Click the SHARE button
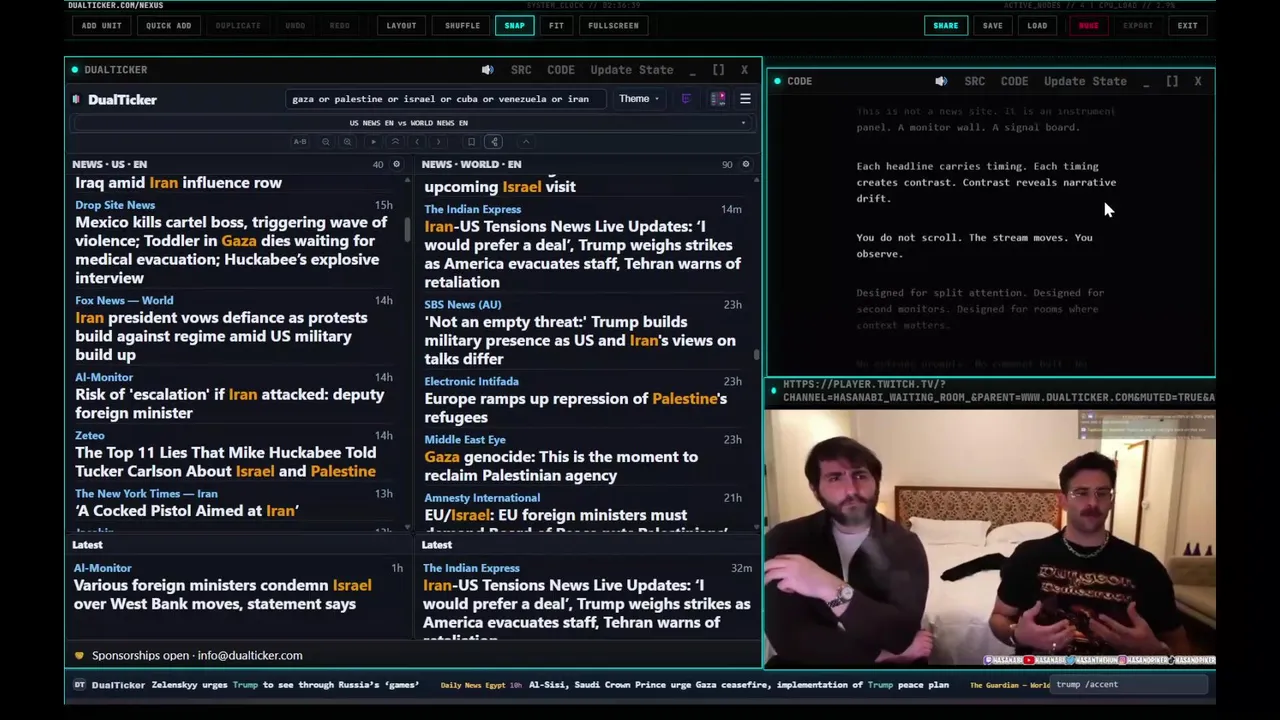Image resolution: width=1280 pixels, height=720 pixels. coord(945,25)
